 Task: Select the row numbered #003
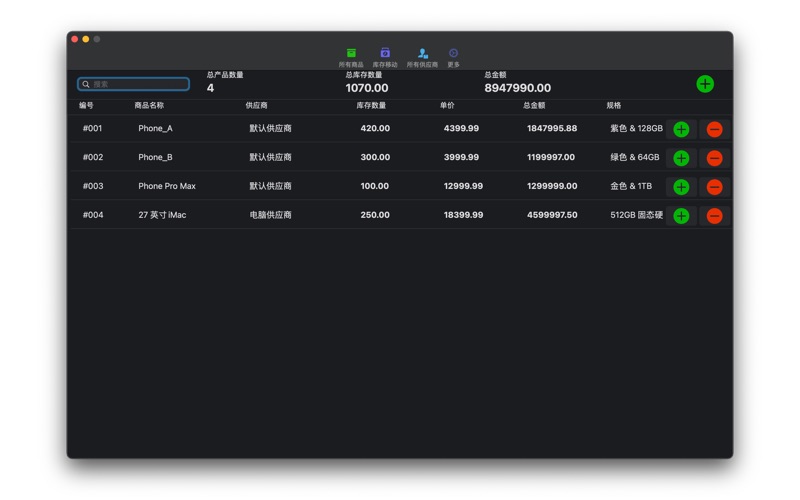[x=93, y=186]
